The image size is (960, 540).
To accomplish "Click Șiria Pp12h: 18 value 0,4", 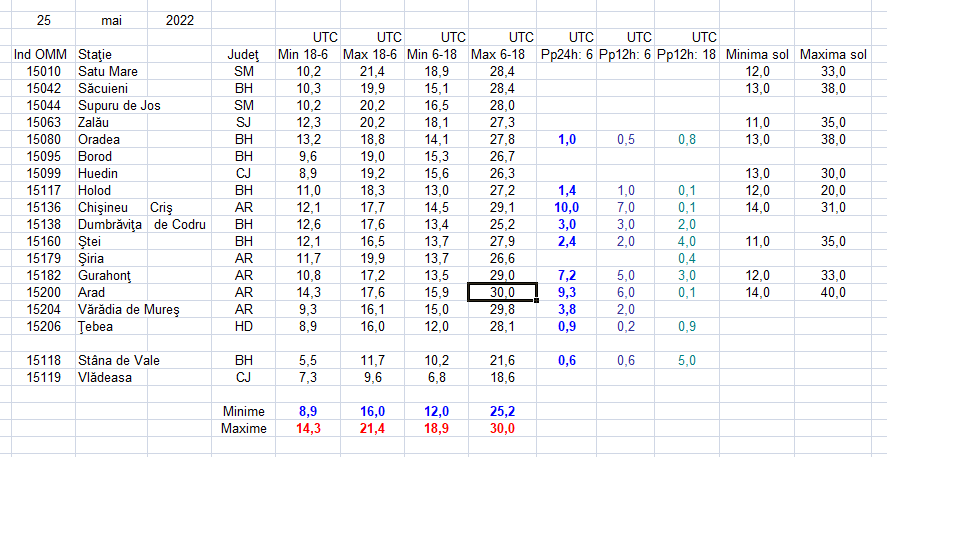I will 686,259.
